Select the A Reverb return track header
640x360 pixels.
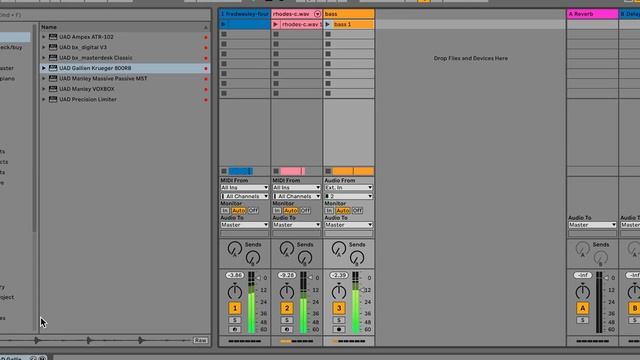pyautogui.click(x=592, y=14)
